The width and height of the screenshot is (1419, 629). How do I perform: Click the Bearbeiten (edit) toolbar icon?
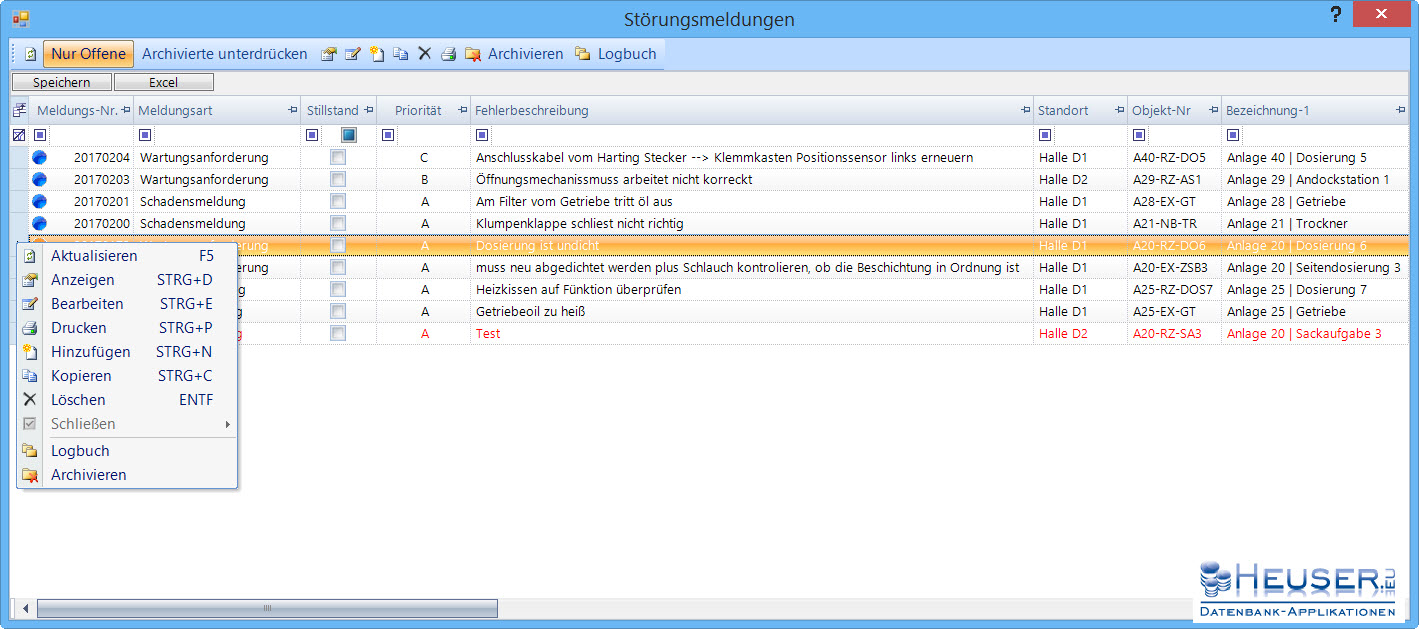coord(352,54)
